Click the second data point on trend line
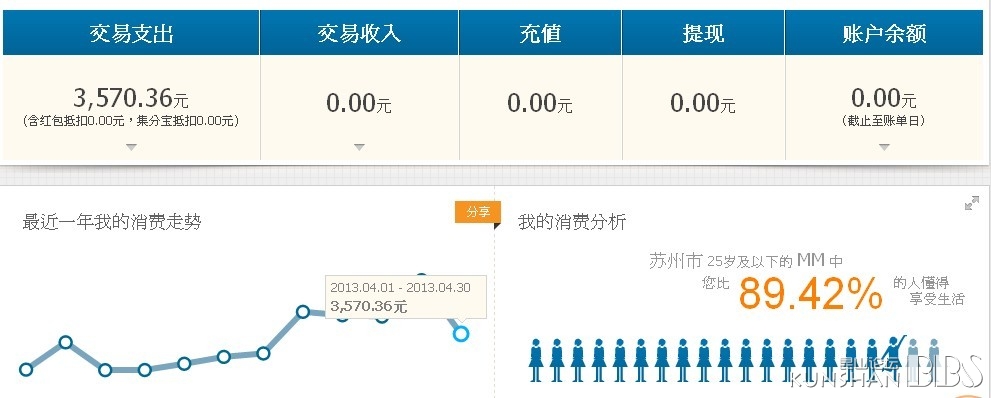 (x=66, y=342)
